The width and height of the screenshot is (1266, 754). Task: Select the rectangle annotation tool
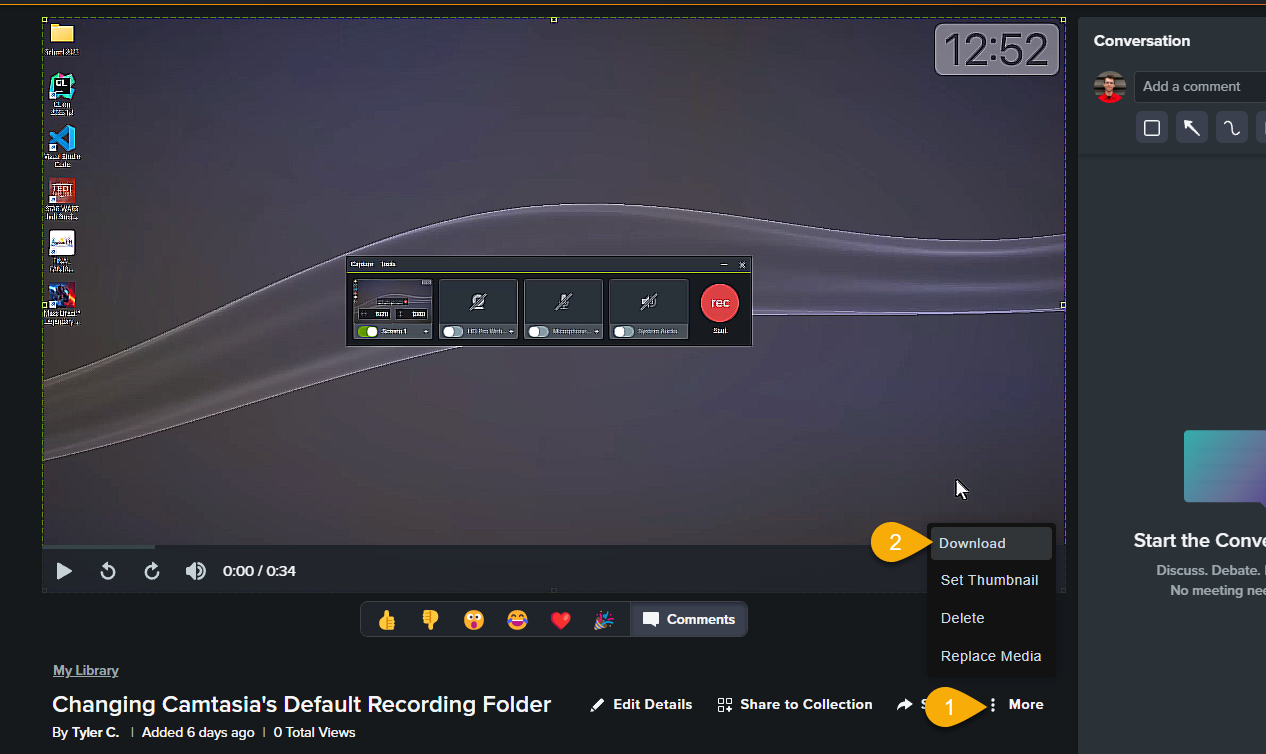[1152, 128]
